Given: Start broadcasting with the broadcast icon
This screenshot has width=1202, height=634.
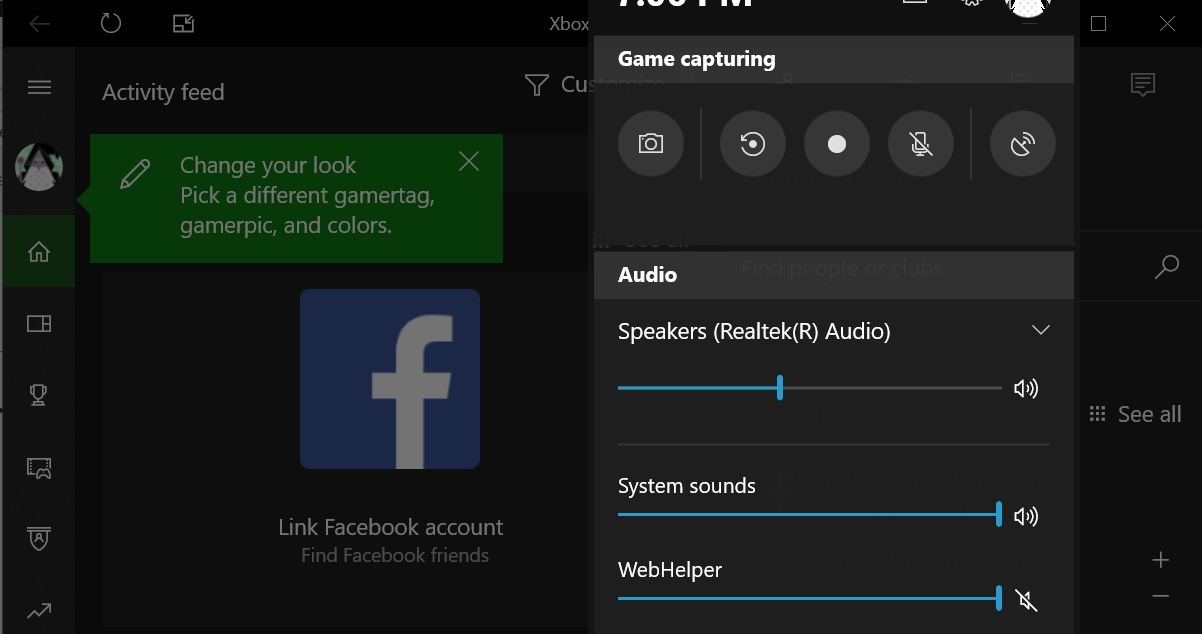Looking at the screenshot, I should (1023, 144).
